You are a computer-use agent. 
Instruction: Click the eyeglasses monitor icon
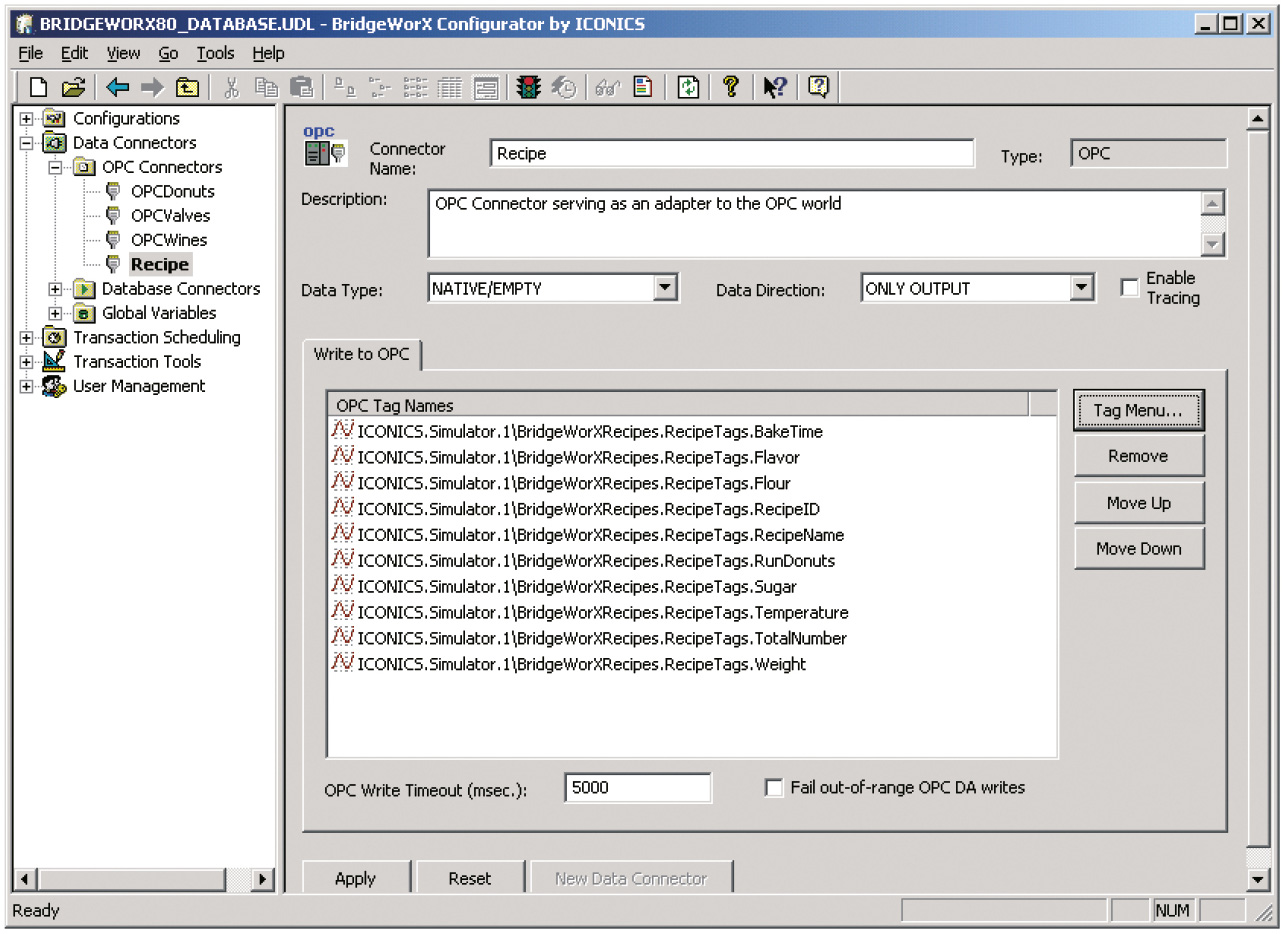tap(606, 87)
